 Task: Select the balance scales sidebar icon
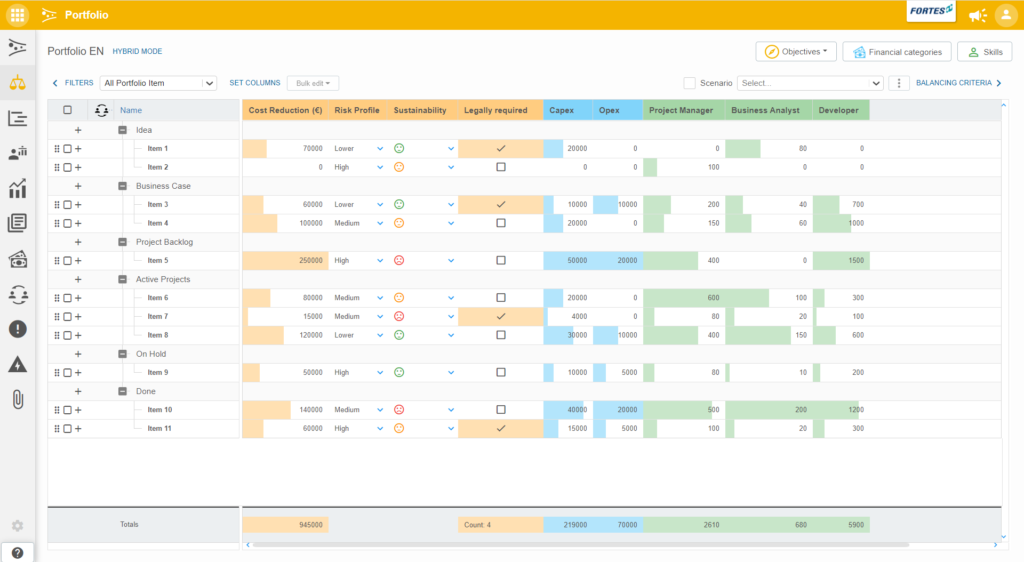coord(18,83)
